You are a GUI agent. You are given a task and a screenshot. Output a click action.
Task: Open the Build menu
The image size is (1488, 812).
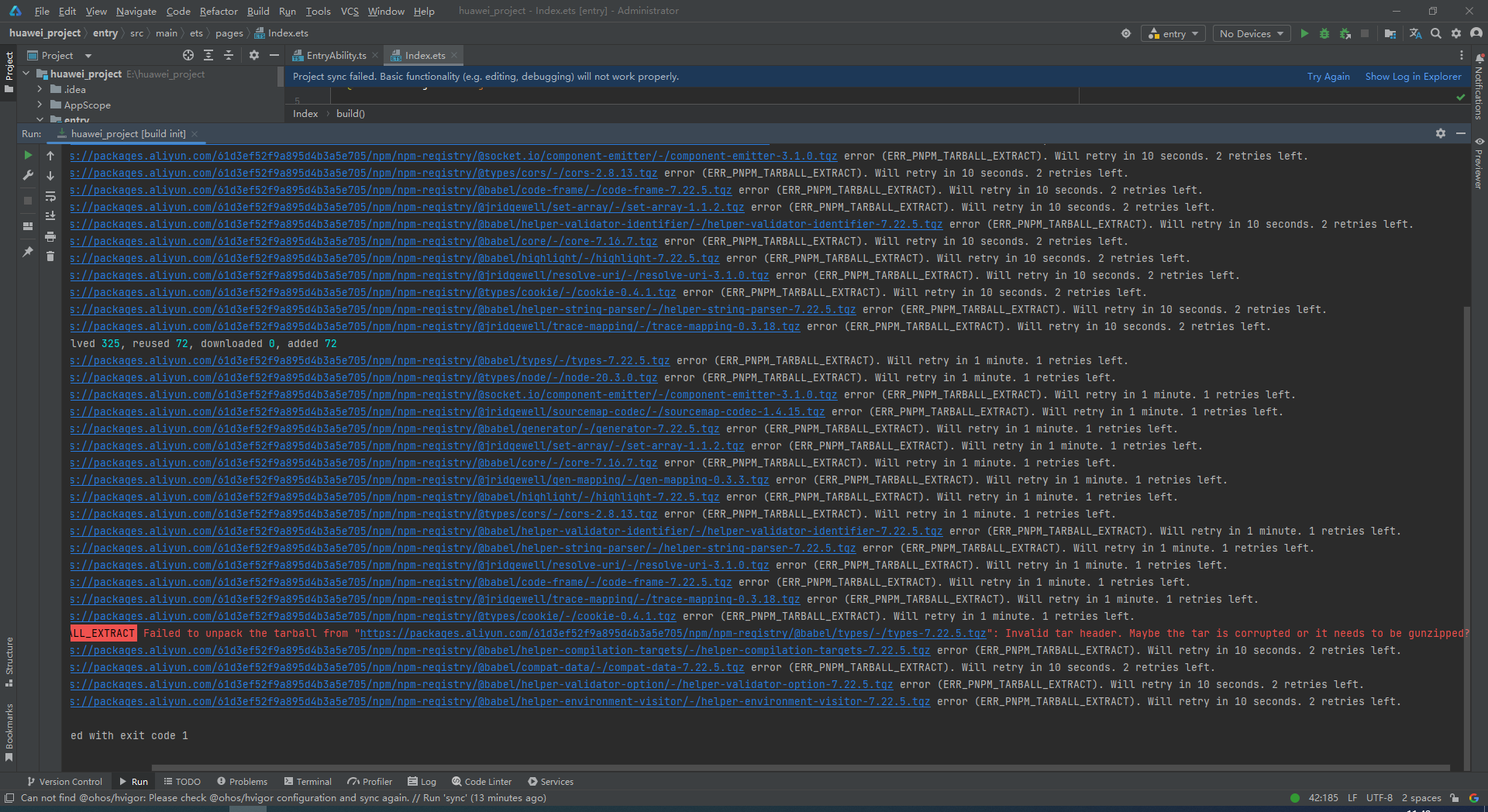click(258, 11)
